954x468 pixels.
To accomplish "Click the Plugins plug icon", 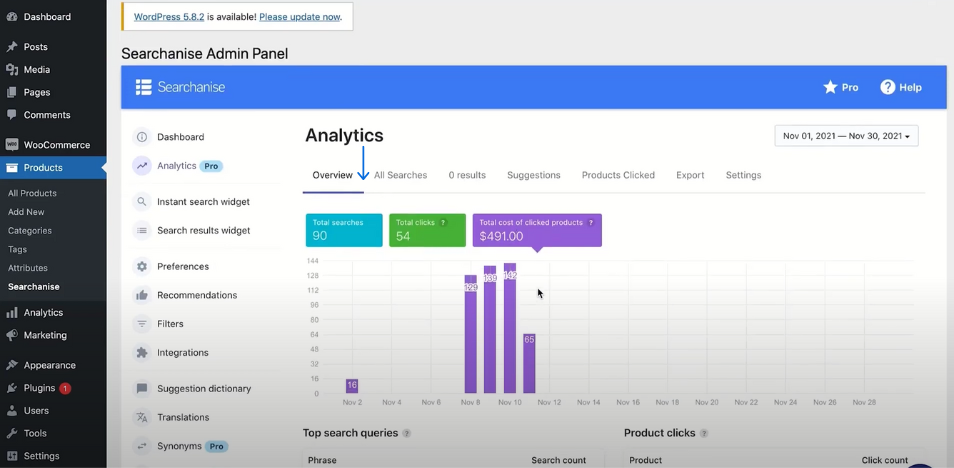I will coord(12,388).
